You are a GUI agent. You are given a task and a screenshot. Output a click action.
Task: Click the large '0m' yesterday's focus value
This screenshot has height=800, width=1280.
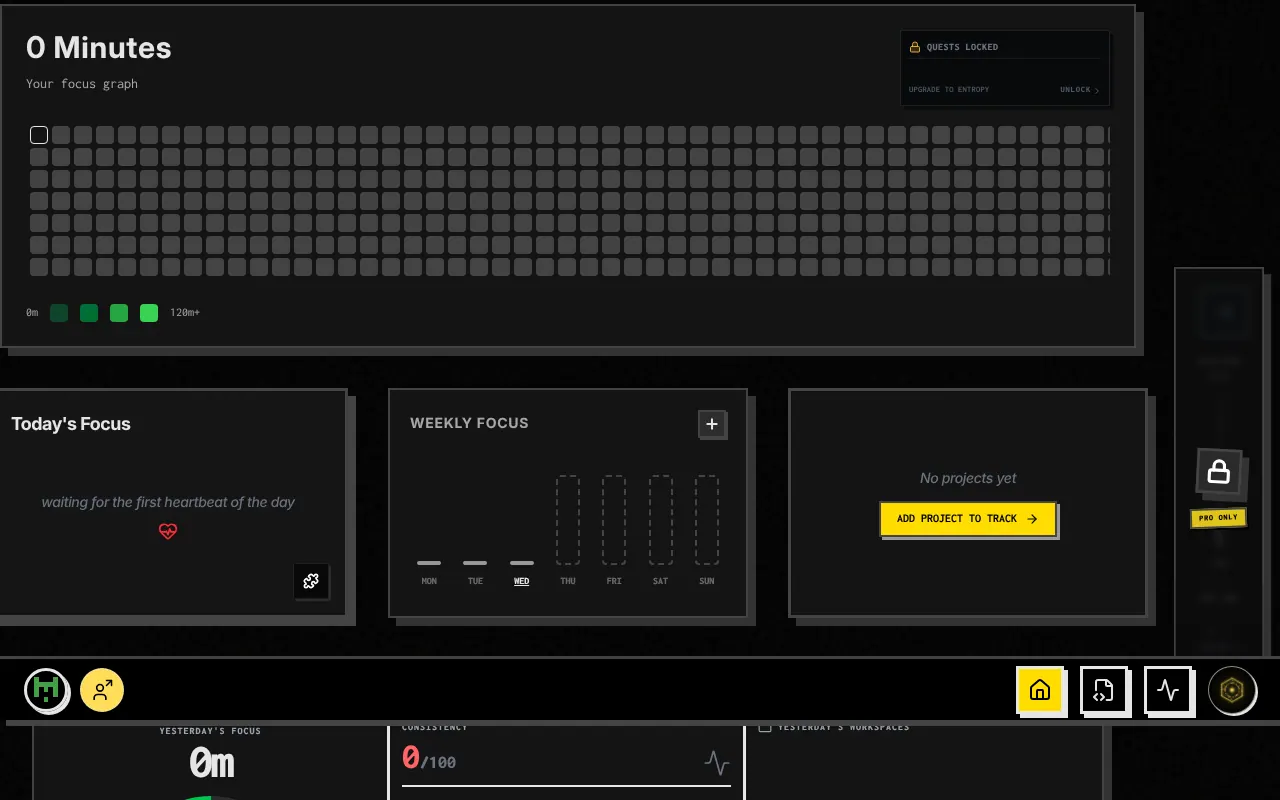click(212, 764)
